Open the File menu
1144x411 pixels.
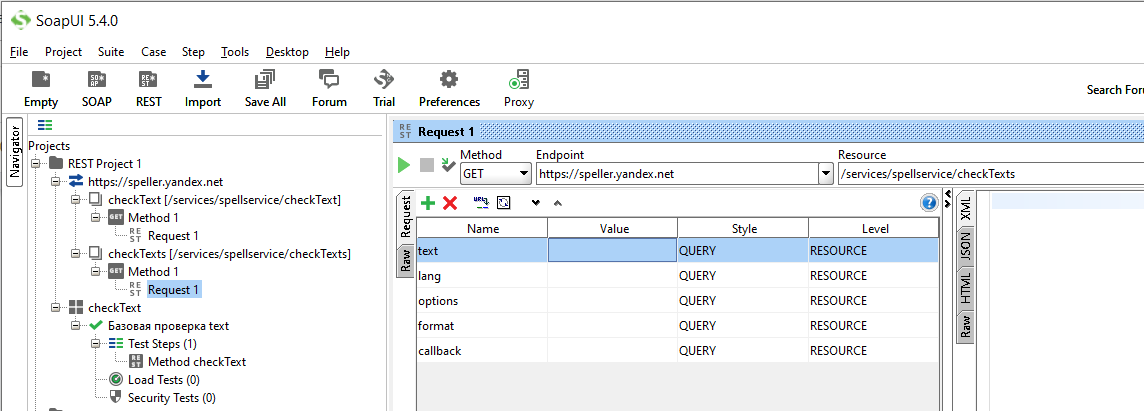click(x=19, y=52)
